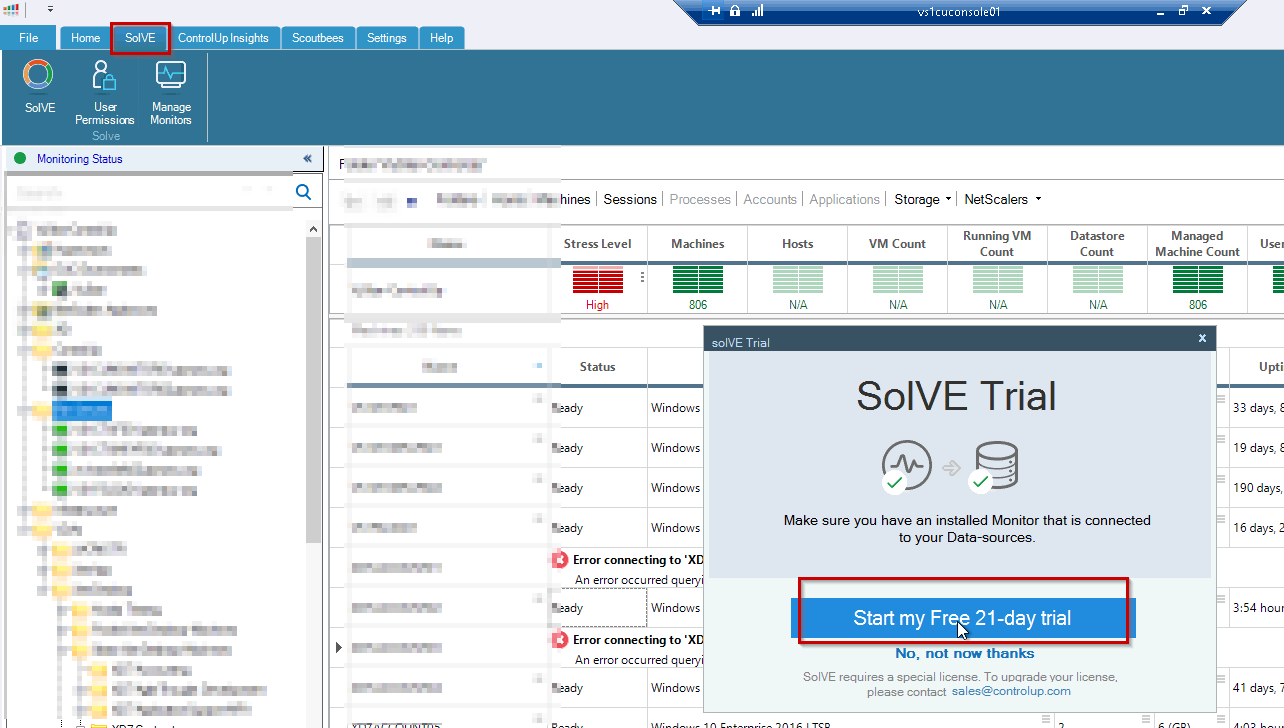Select the '16 days' uptime cell

[1257, 528]
